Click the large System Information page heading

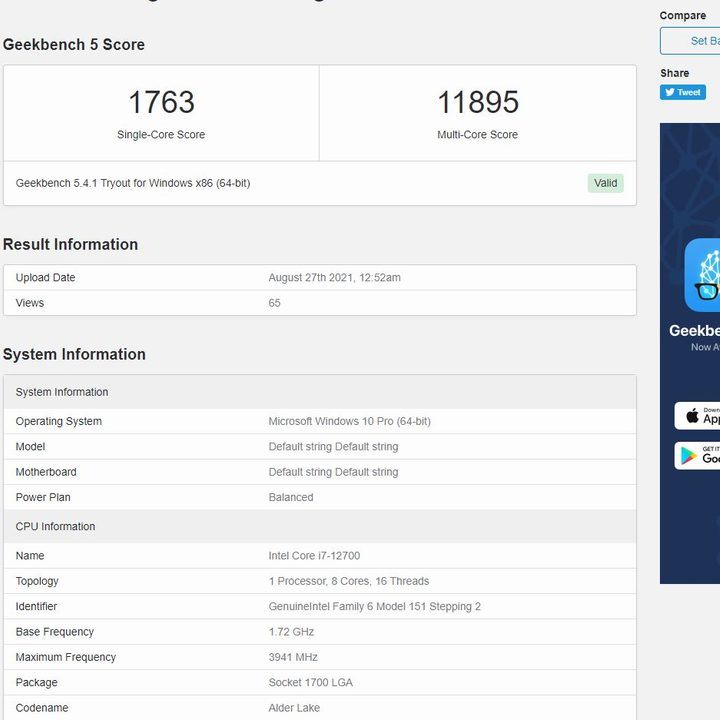(74, 354)
